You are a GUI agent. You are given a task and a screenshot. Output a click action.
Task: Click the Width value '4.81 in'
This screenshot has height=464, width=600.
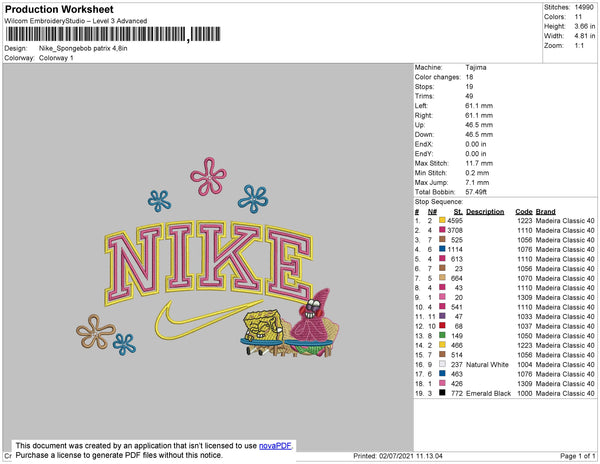(x=585, y=36)
